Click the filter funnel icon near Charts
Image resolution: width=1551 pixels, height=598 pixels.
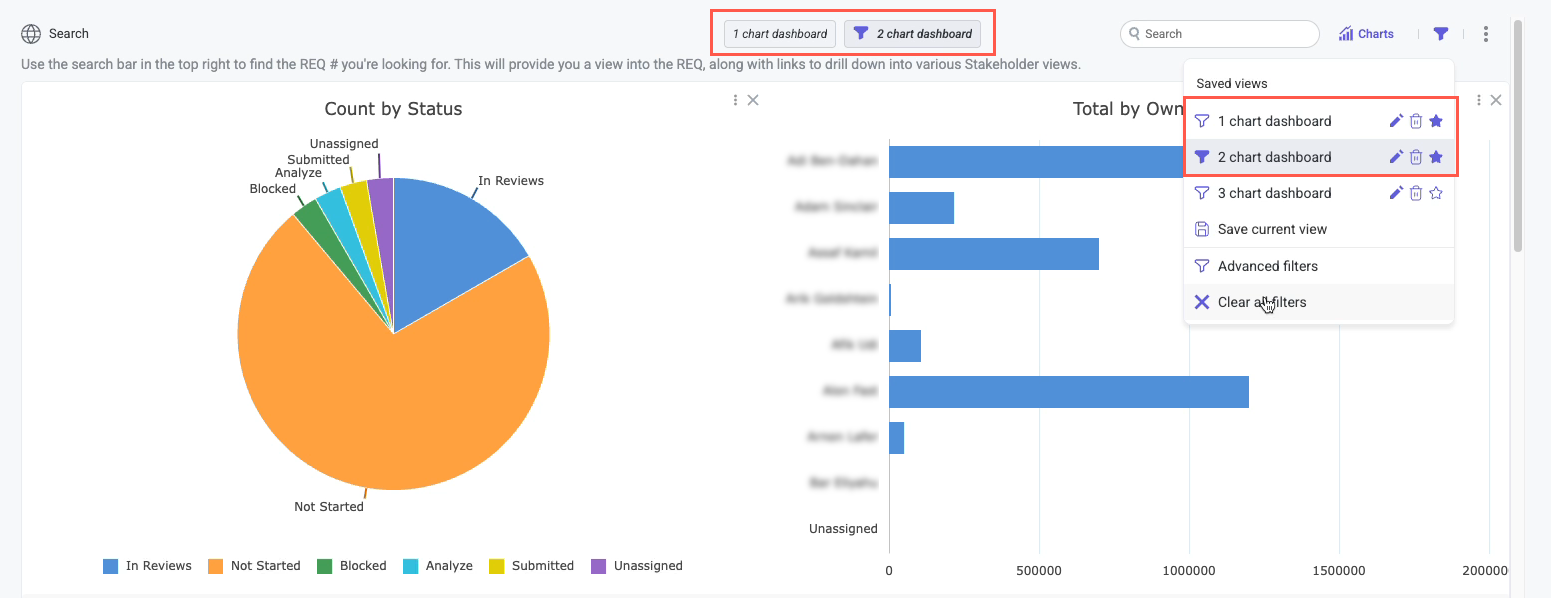point(1441,33)
